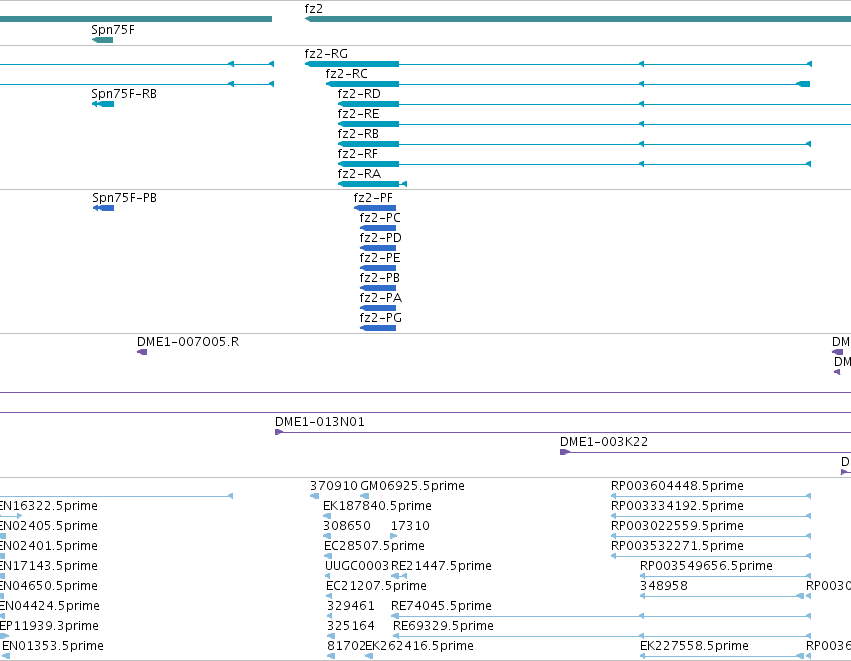Click the RP003022559.5prime EST
851x661 pixels.
click(711, 536)
